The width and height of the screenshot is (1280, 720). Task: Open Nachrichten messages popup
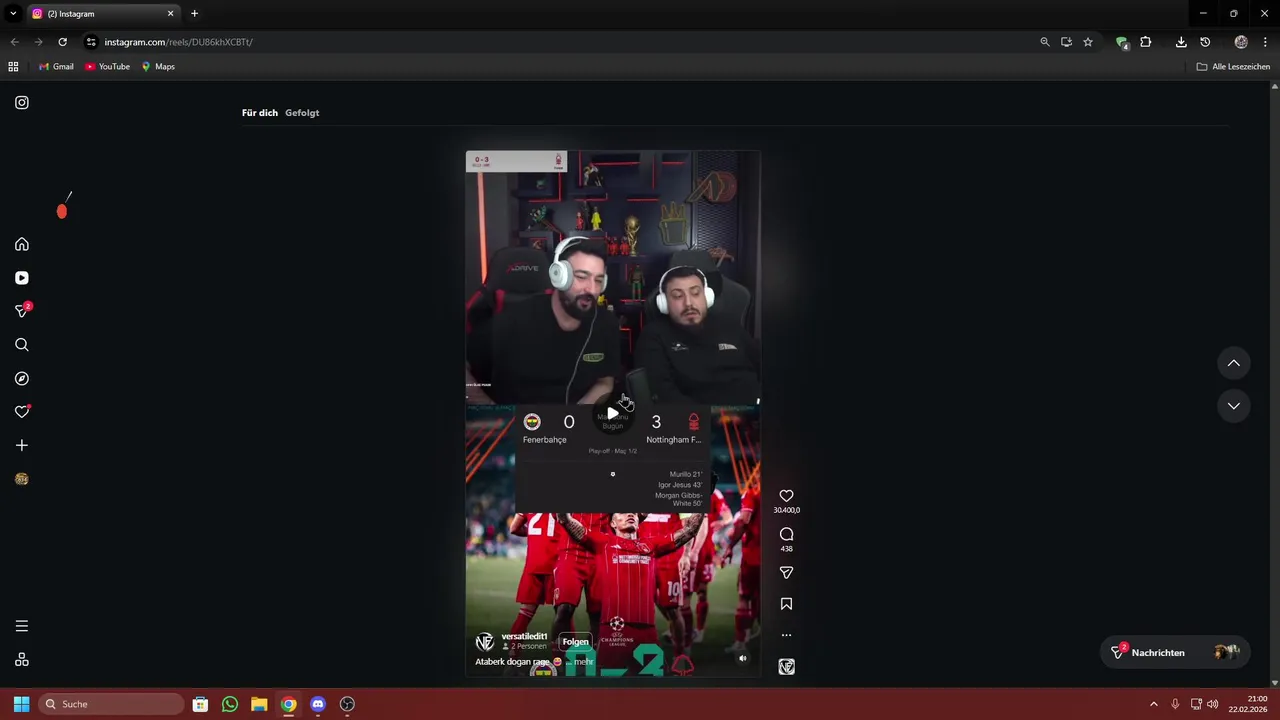[1175, 652]
